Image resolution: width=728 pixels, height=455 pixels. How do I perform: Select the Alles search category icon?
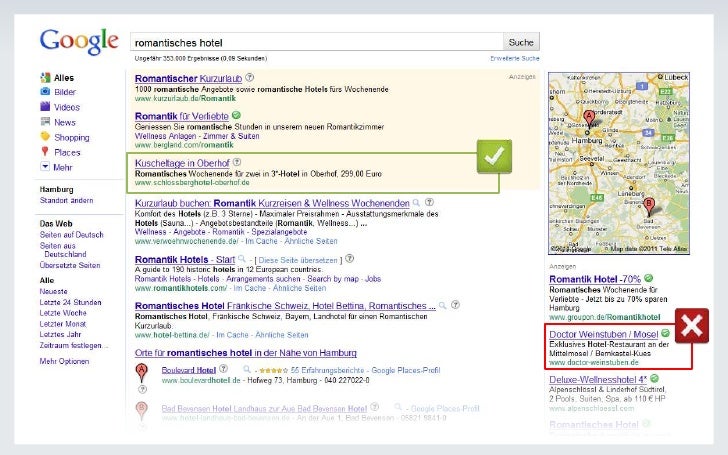click(45, 78)
